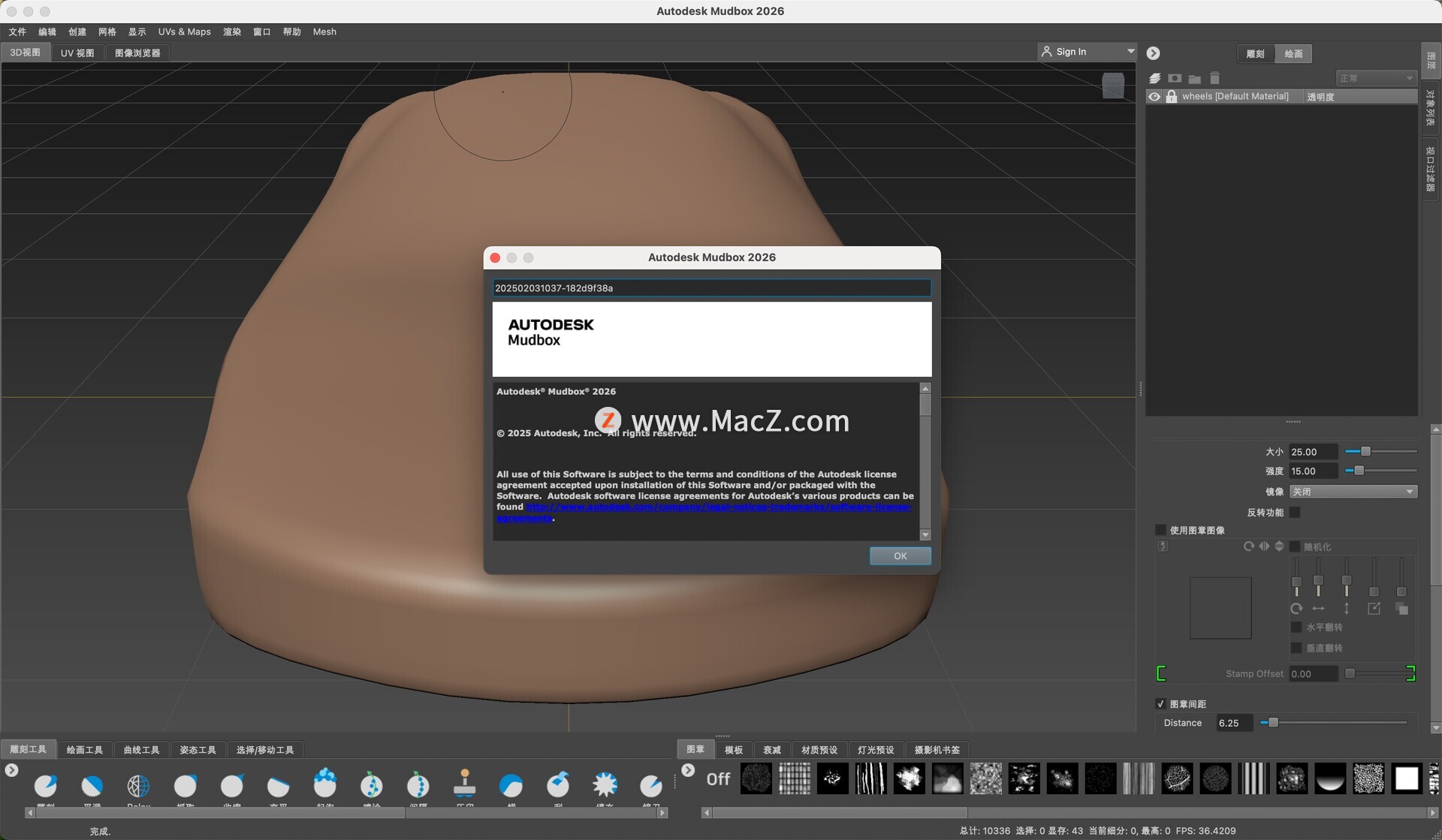1442x840 pixels.
Task: Click the Distance value field 6.25
Action: 1234,723
